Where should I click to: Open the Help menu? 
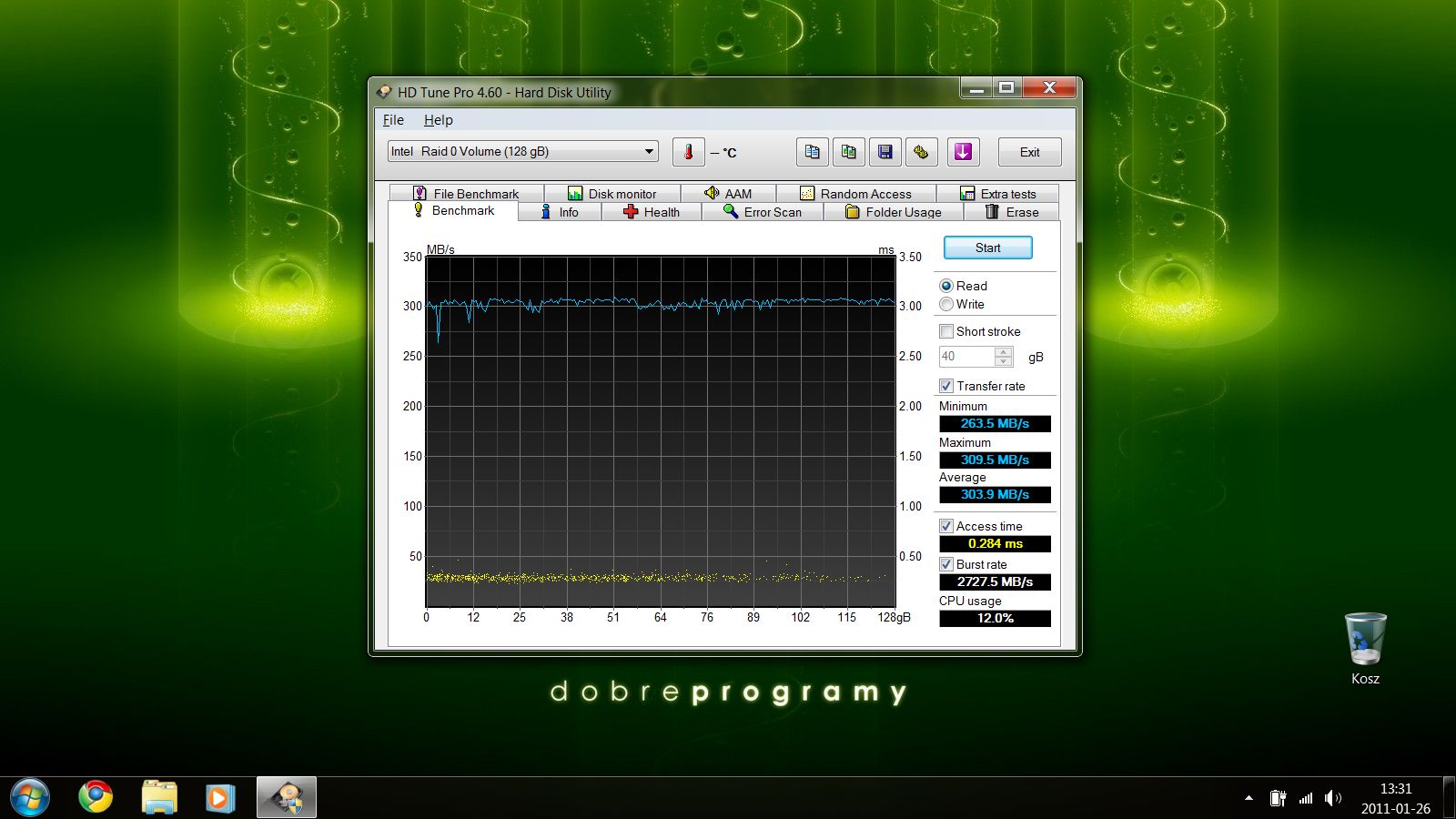(438, 120)
